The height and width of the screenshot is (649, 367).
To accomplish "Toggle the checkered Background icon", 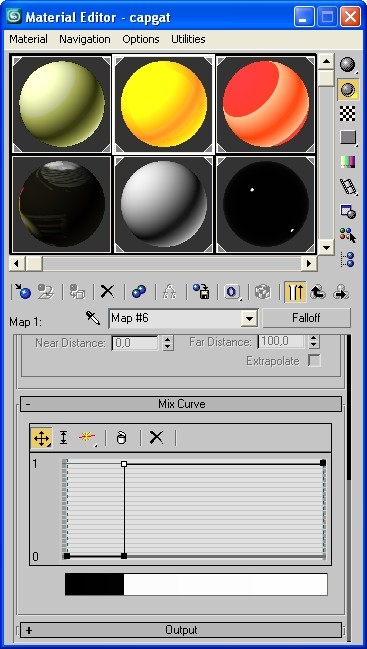I will [348, 113].
